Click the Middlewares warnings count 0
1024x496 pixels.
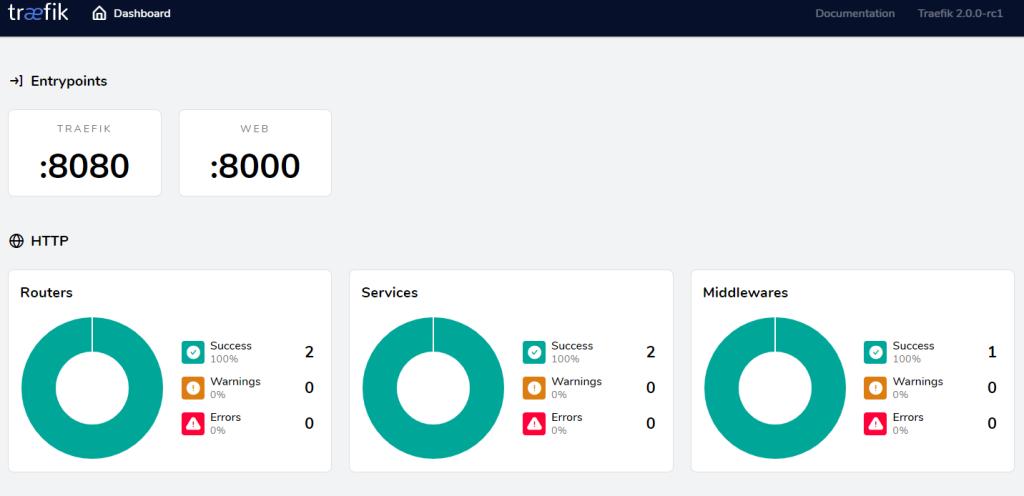992,388
